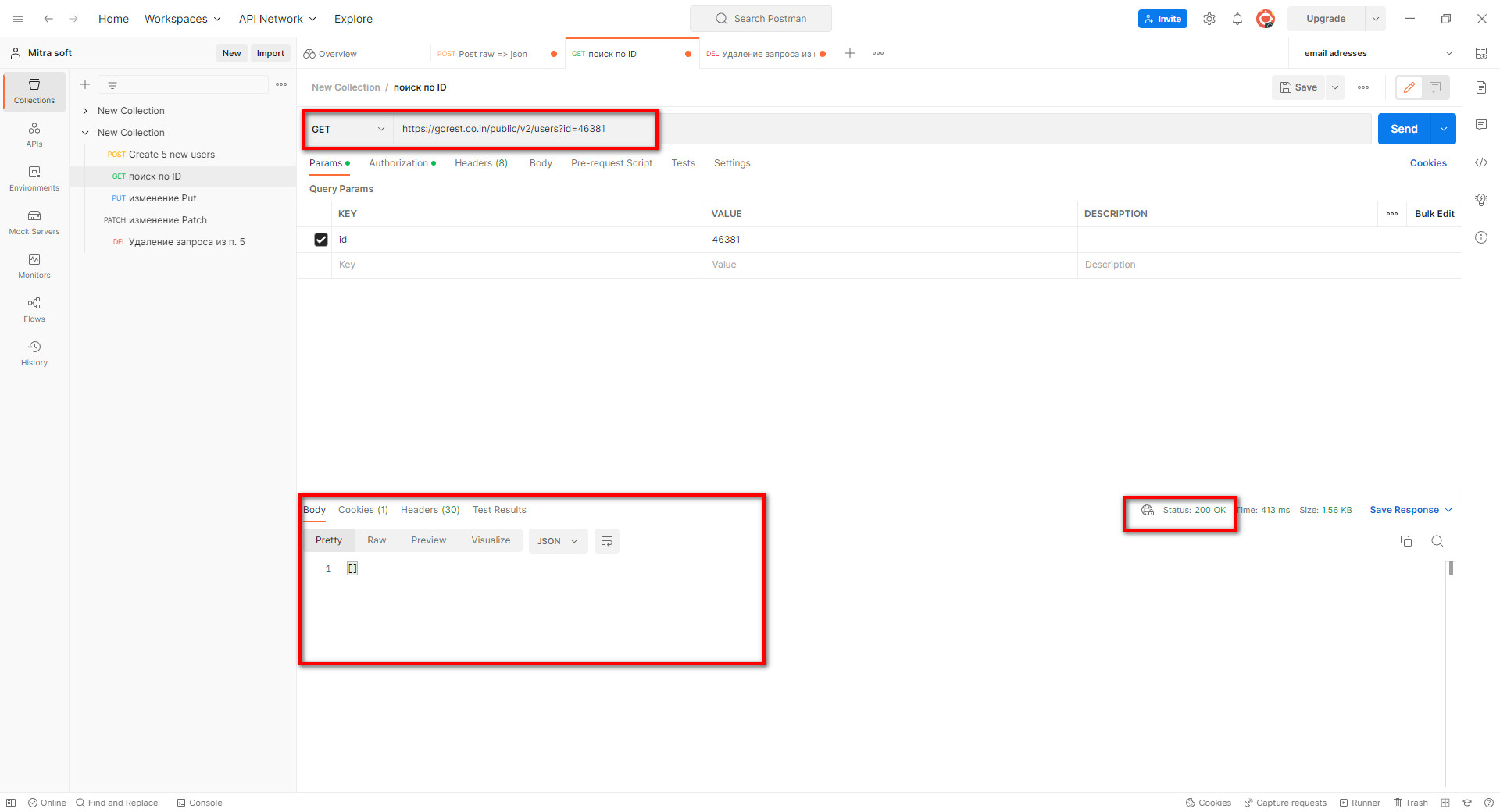Open a new request tab
Image resolution: width=1500 pixels, height=812 pixels.
coord(850,53)
